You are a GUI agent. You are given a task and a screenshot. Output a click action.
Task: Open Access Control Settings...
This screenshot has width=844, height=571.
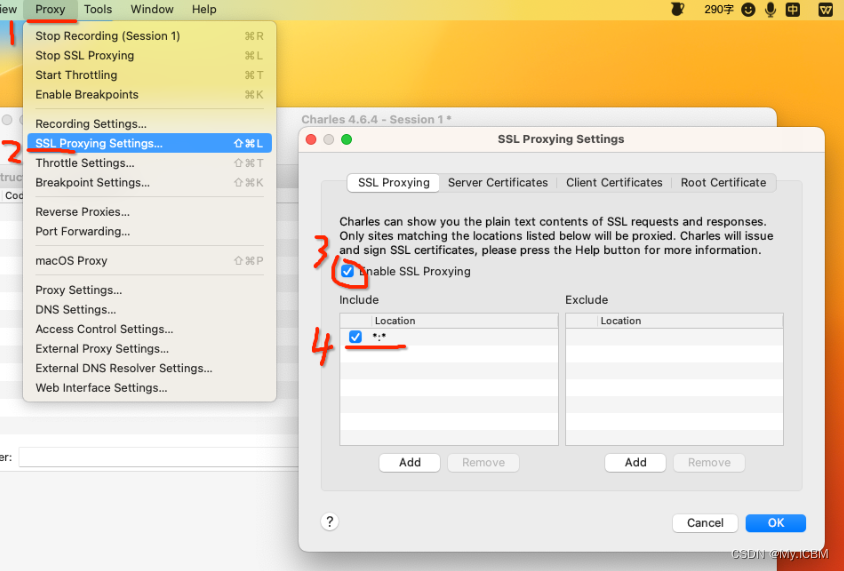[149, 329]
